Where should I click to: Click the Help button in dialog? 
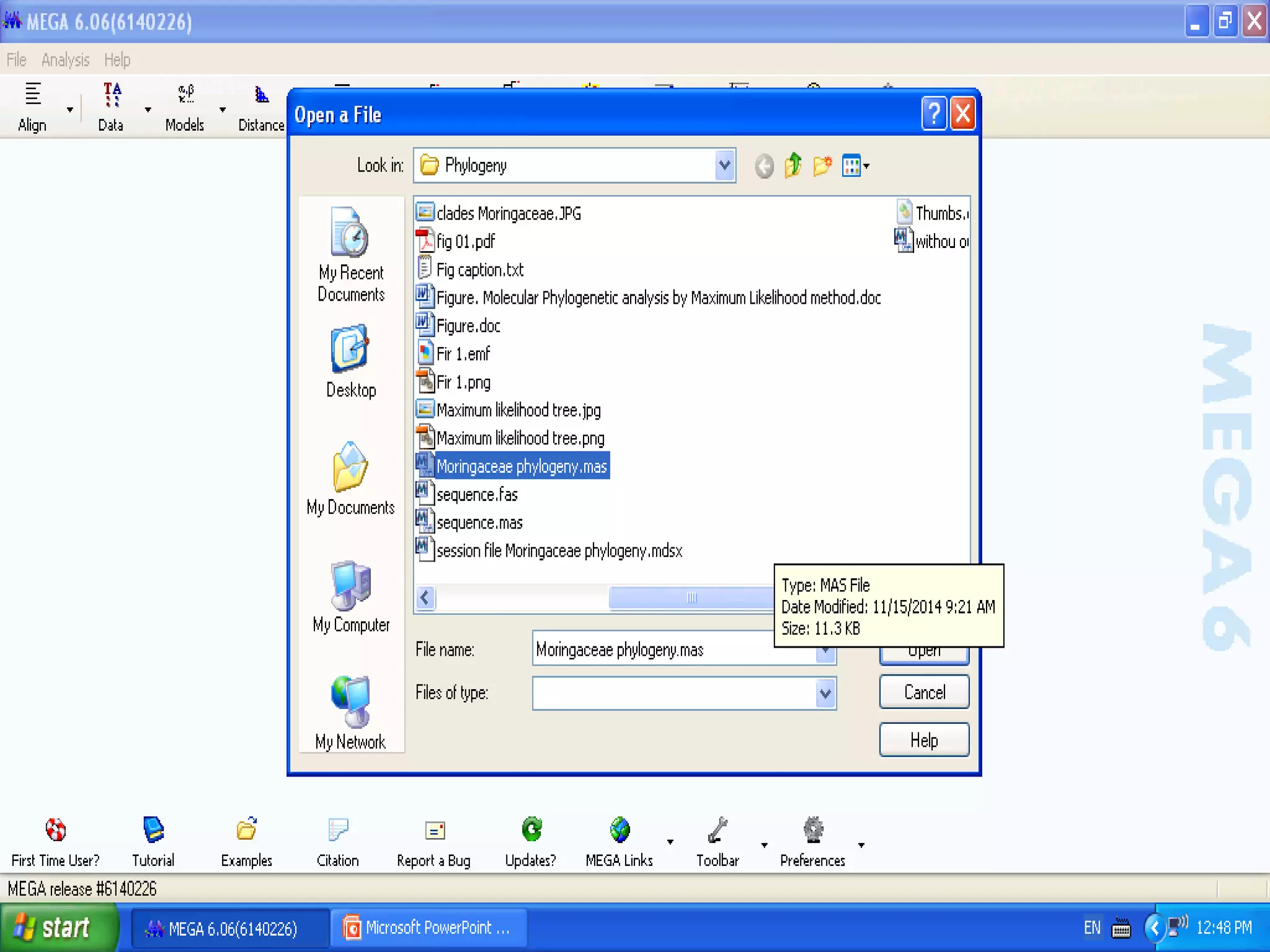tap(923, 739)
